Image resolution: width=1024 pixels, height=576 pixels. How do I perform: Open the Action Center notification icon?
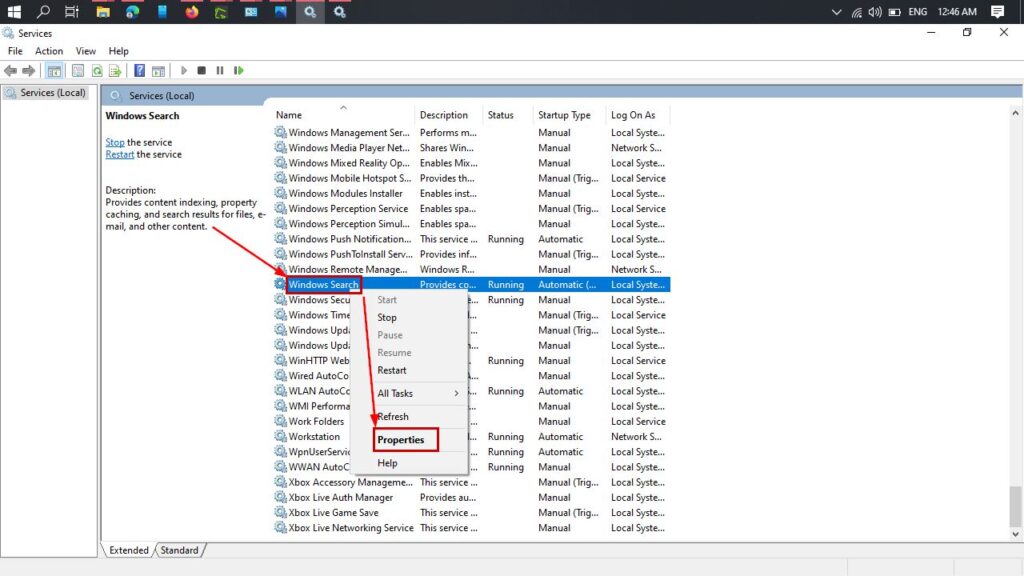998,12
